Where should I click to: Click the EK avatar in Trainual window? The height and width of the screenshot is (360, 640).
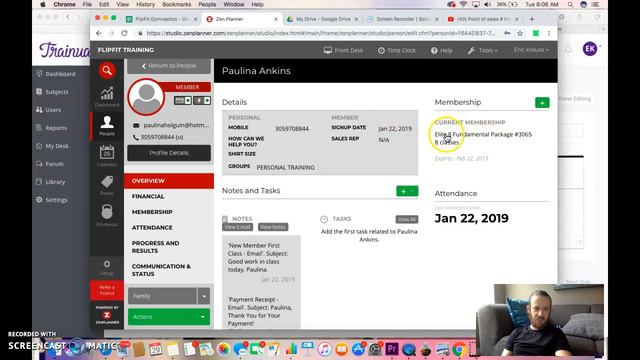click(590, 49)
